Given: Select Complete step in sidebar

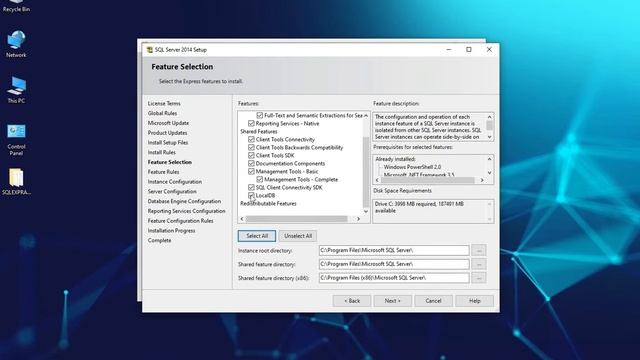Looking at the screenshot, I should 159,241.
